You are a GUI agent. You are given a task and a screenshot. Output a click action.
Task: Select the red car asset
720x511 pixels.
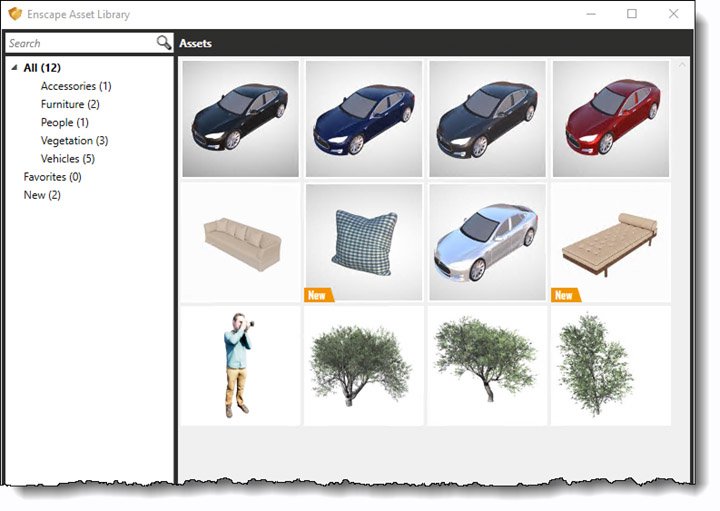pyautogui.click(x=610, y=118)
